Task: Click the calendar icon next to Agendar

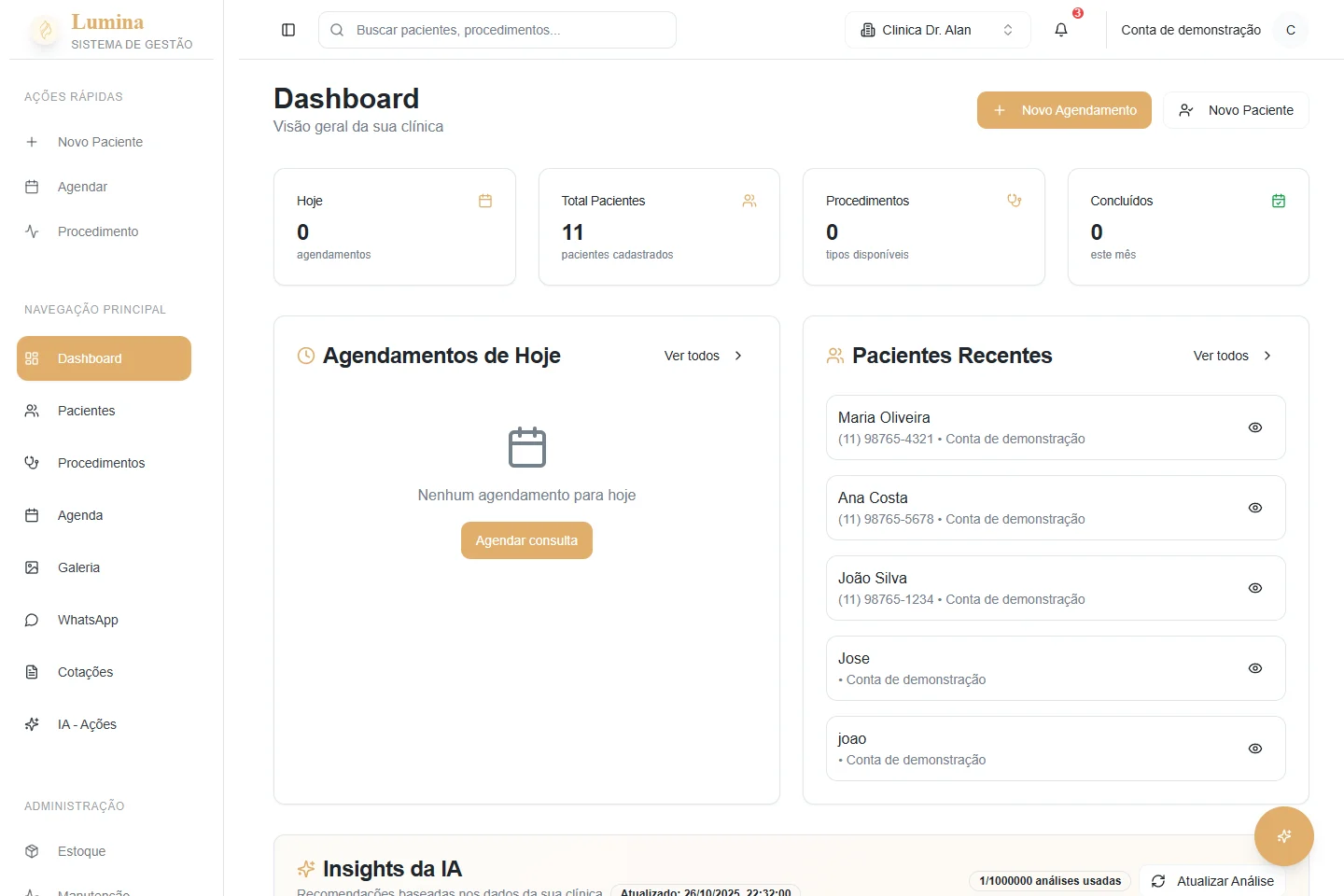Action: (32, 187)
